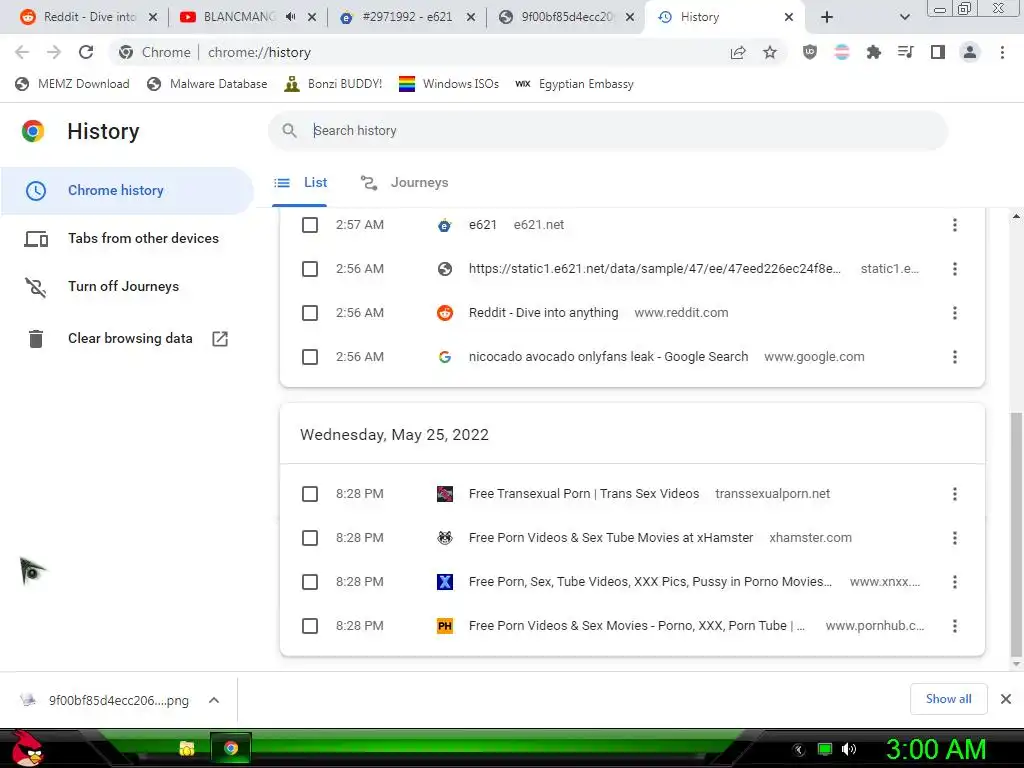Click the green monitor tray icon
1024x768 pixels.
pyautogui.click(x=825, y=749)
